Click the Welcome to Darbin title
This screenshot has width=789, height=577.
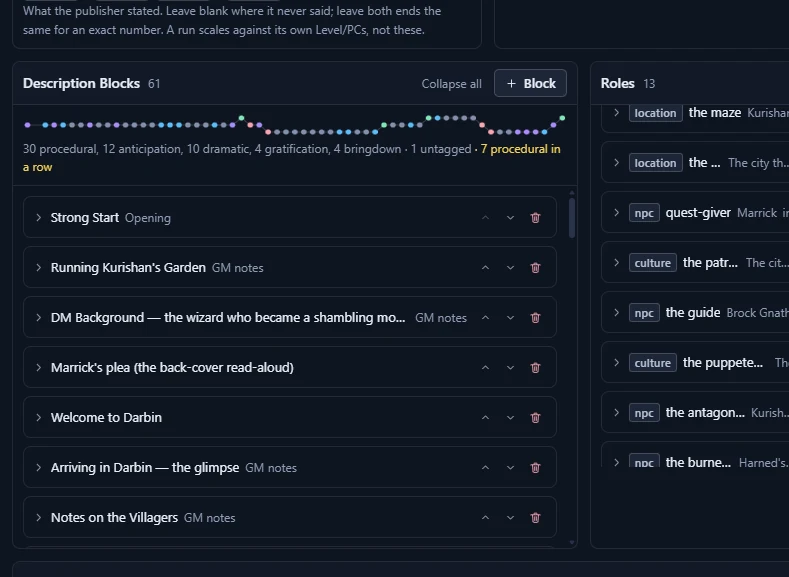click(x=106, y=418)
